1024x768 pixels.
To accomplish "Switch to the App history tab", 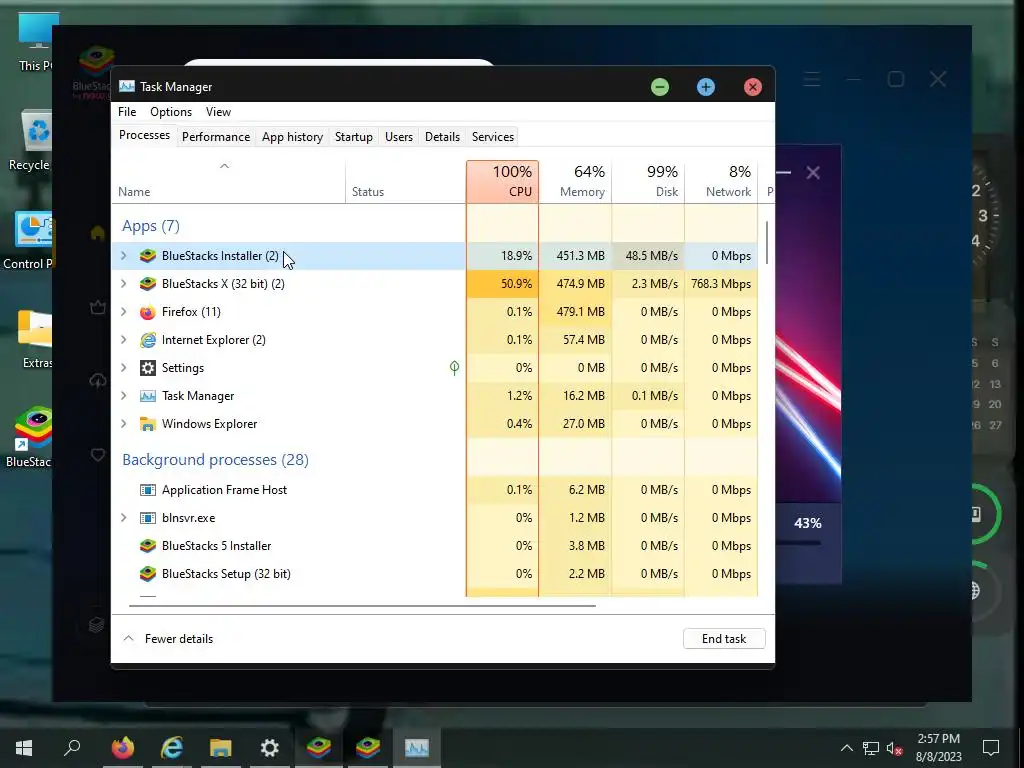I will click(x=293, y=136).
